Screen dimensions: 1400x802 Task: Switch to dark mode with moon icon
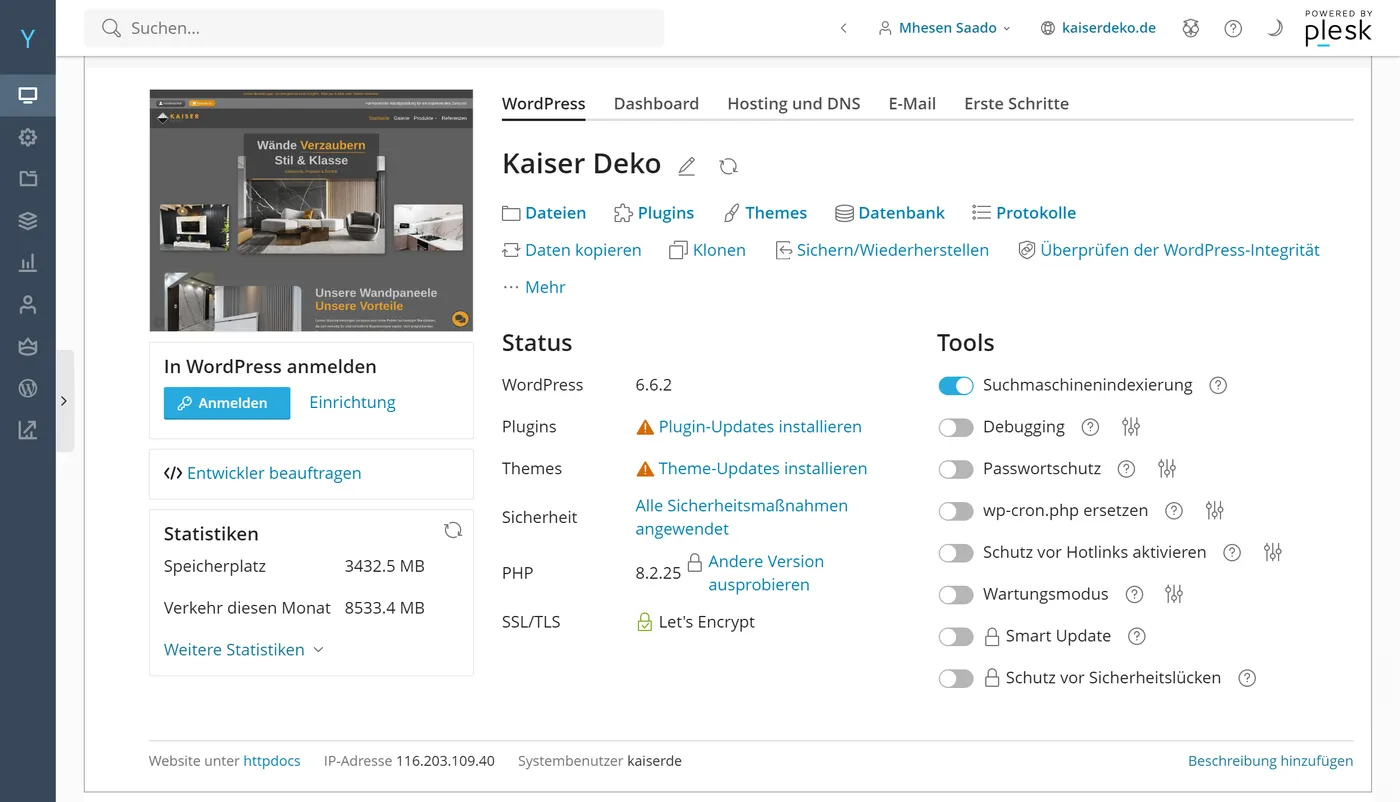pos(1275,28)
